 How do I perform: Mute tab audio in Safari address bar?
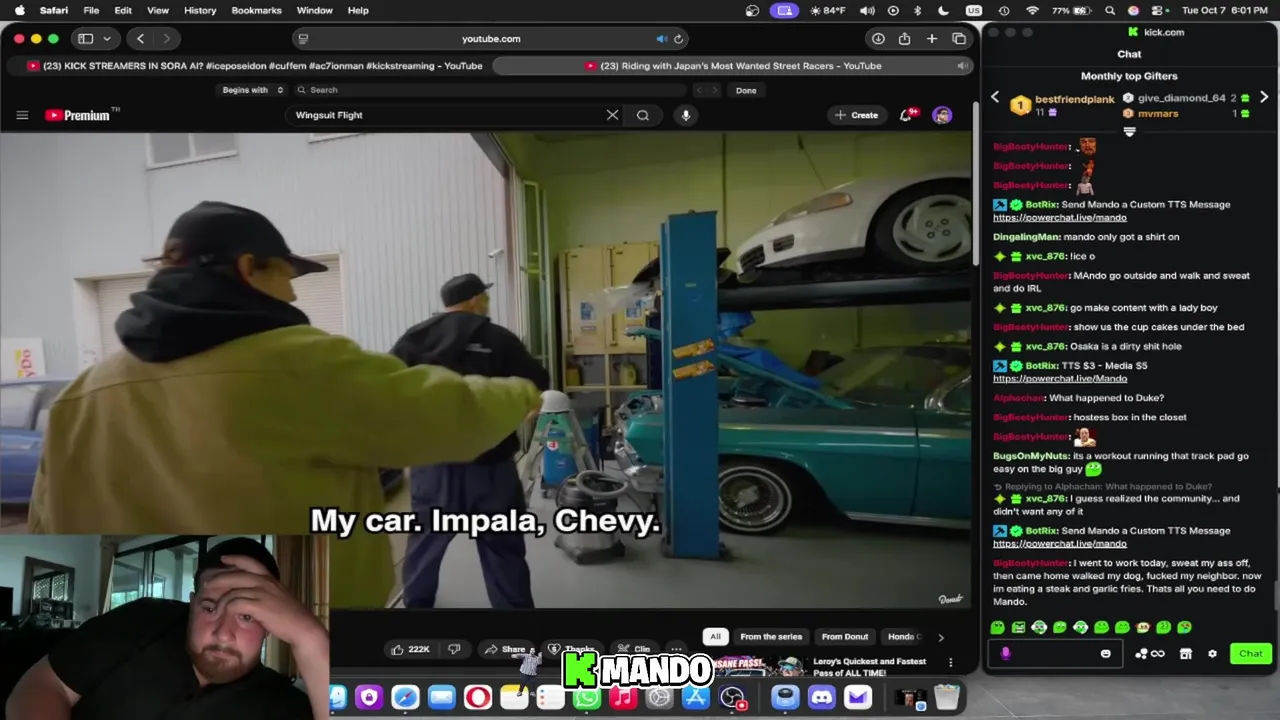click(x=661, y=39)
